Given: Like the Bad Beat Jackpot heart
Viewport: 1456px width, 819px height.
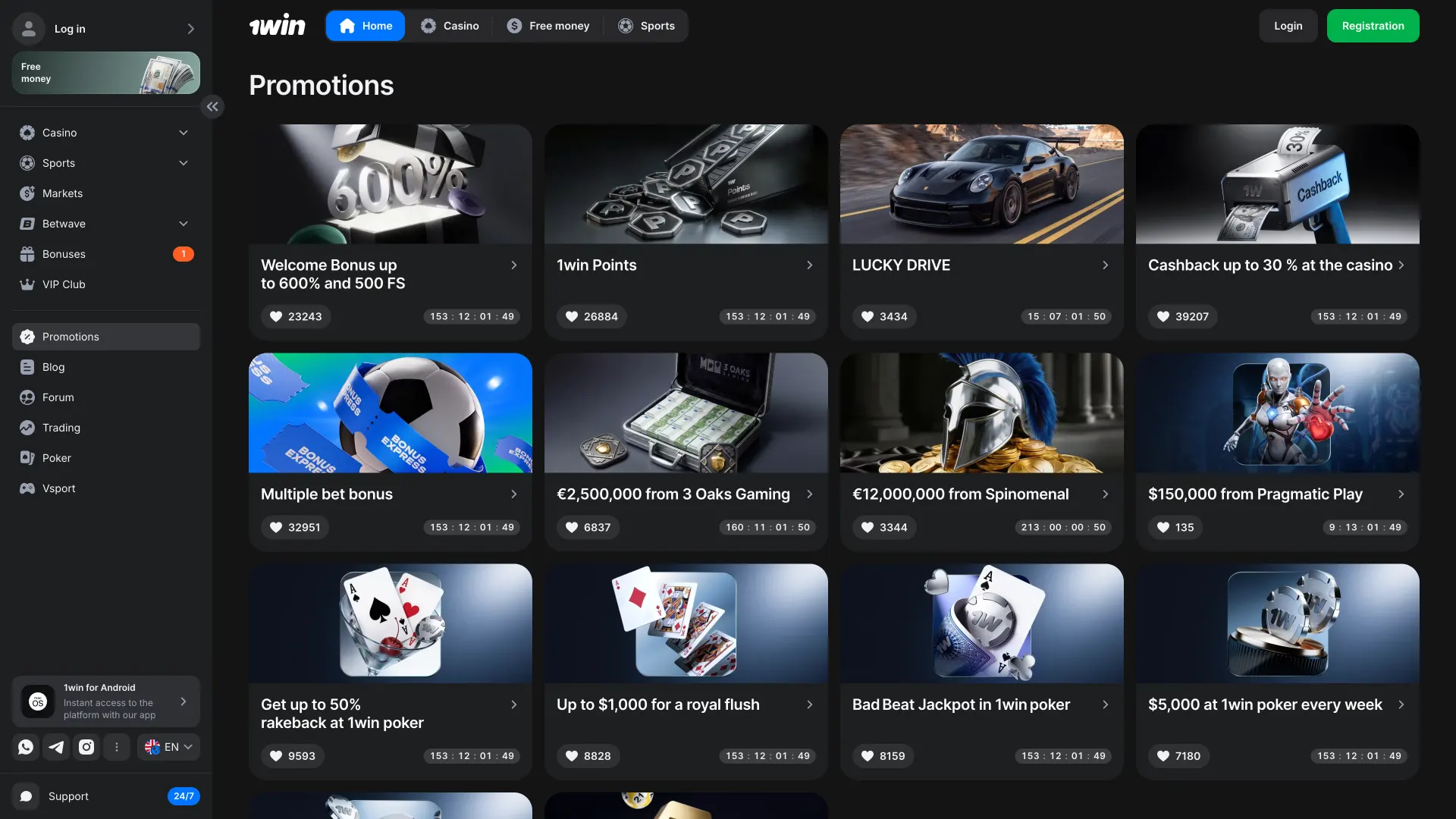Looking at the screenshot, I should point(868,756).
